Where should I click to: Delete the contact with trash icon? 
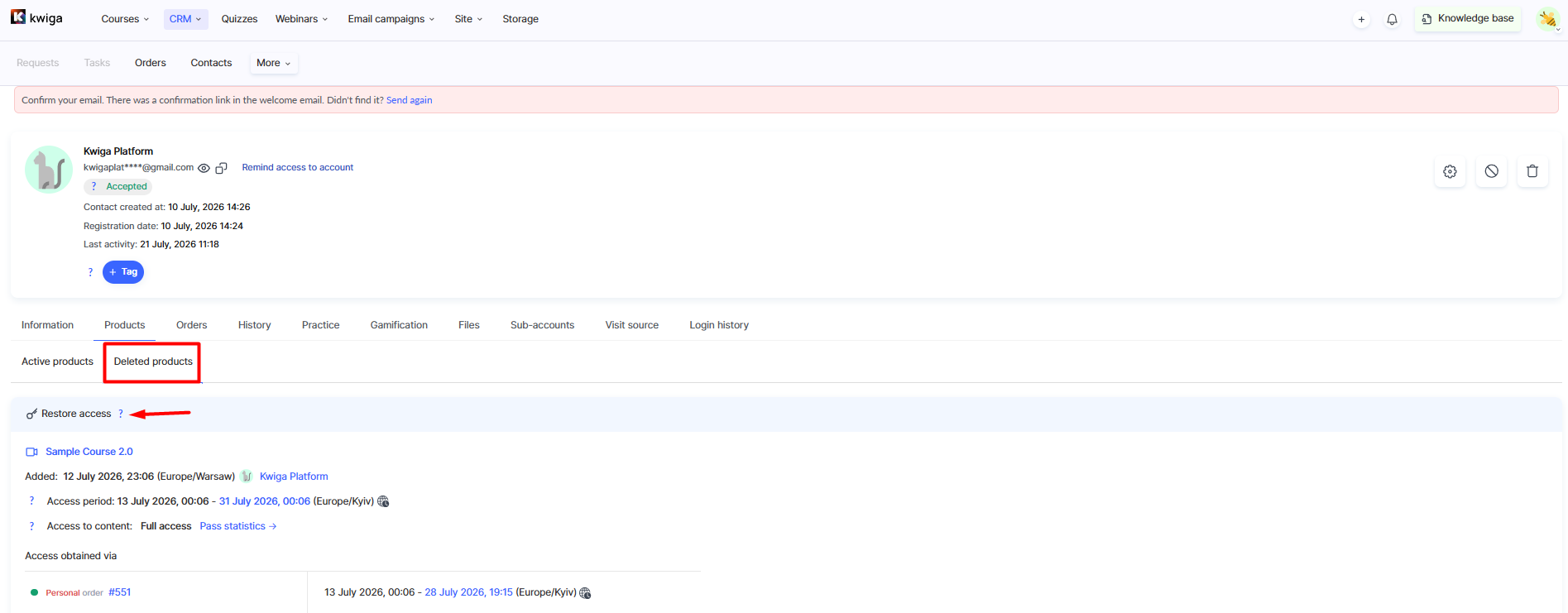click(1532, 171)
